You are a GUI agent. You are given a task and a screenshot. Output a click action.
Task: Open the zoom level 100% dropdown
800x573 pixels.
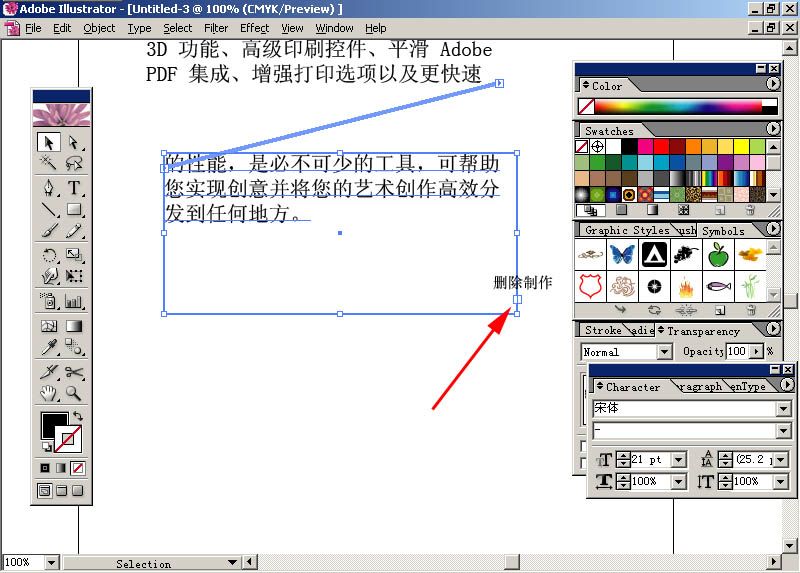pyautogui.click(x=52, y=563)
